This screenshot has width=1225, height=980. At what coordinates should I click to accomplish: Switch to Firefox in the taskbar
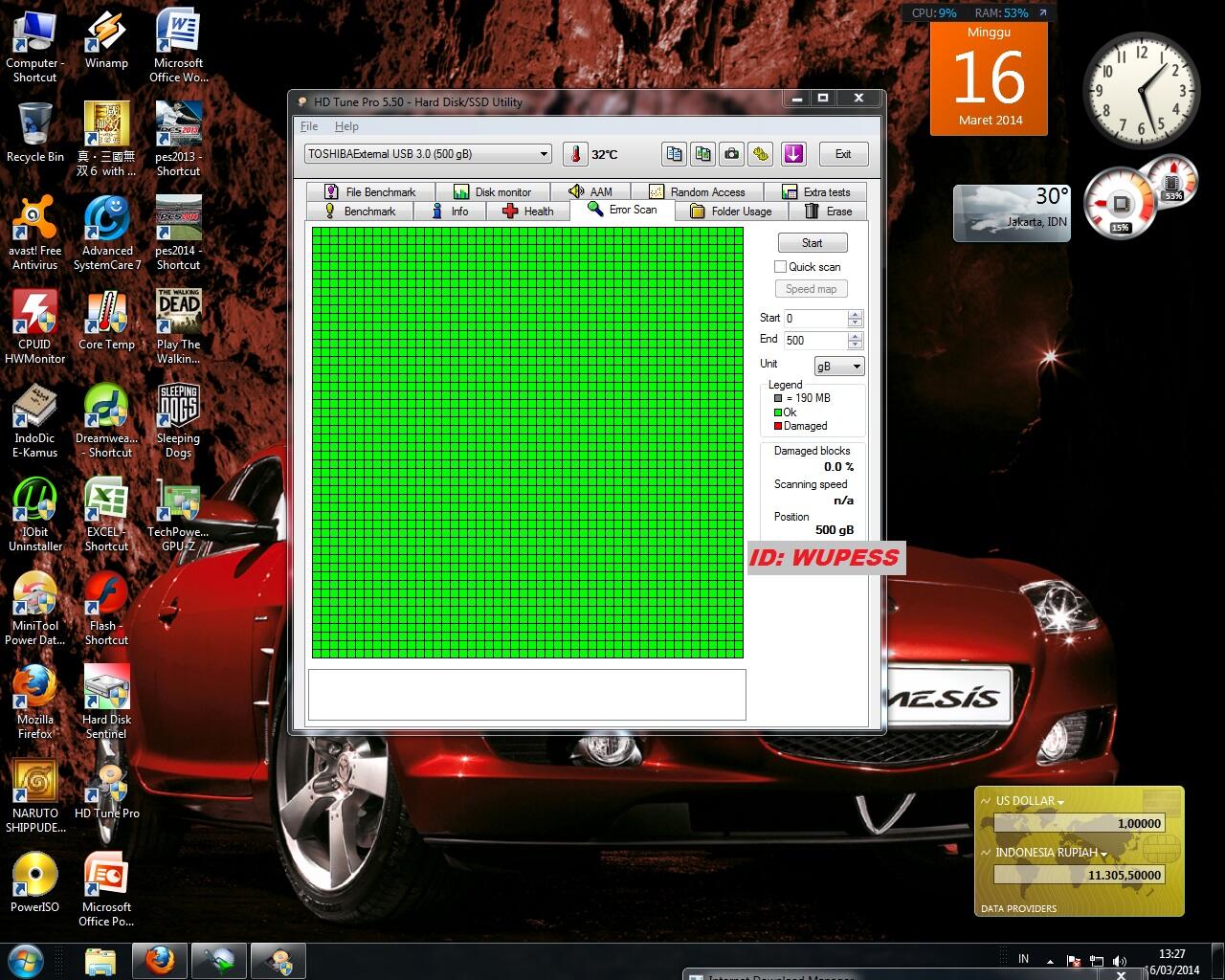click(160, 961)
